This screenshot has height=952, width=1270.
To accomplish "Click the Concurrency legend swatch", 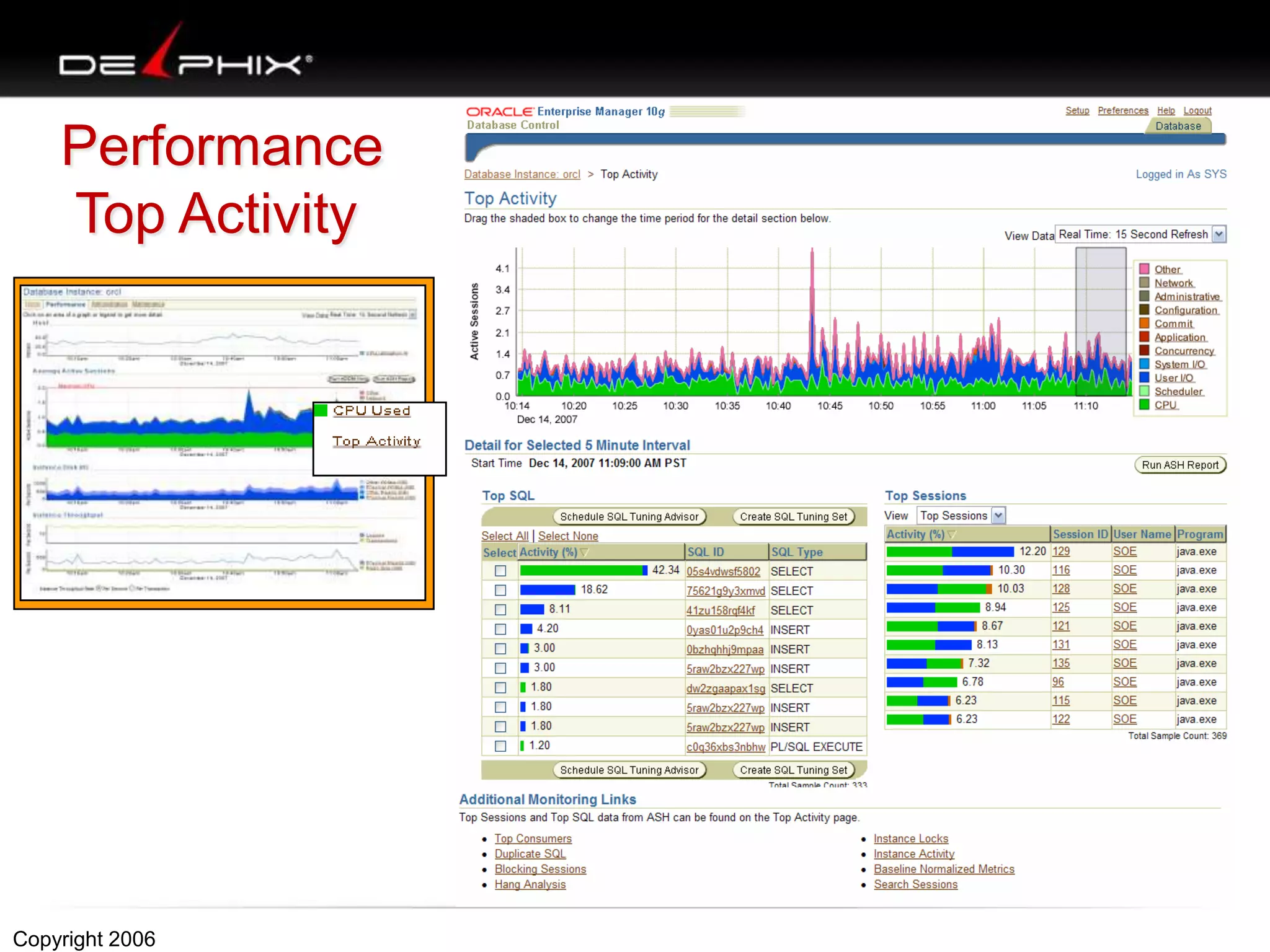I will click(1144, 351).
